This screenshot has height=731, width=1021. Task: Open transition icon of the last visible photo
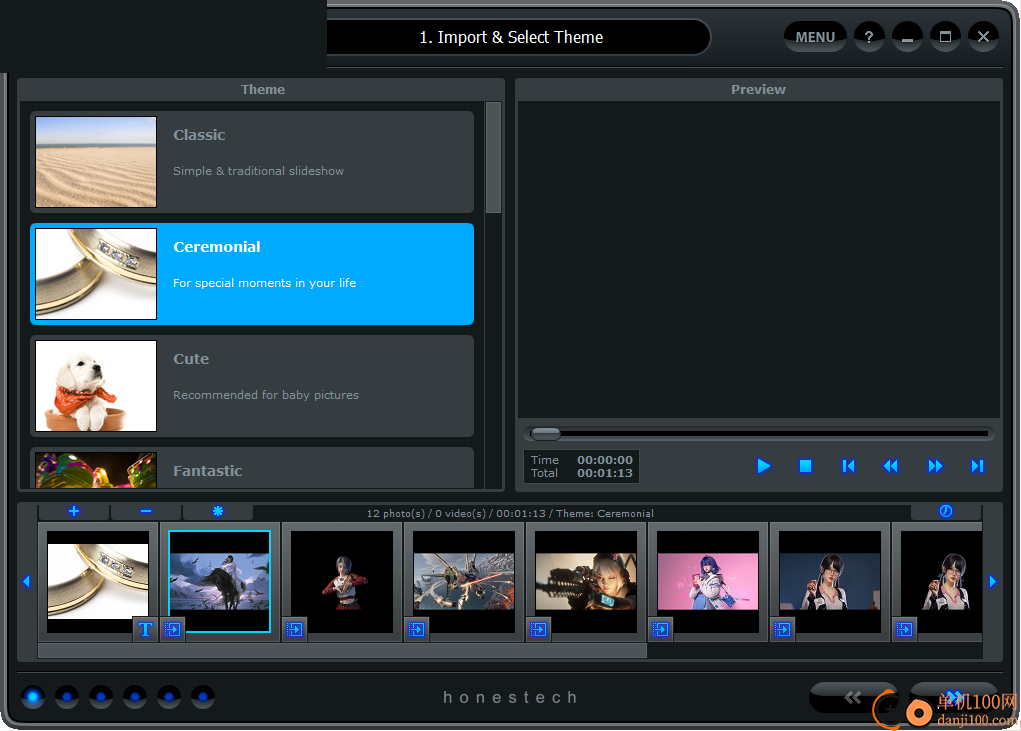pyautogui.click(x=904, y=629)
